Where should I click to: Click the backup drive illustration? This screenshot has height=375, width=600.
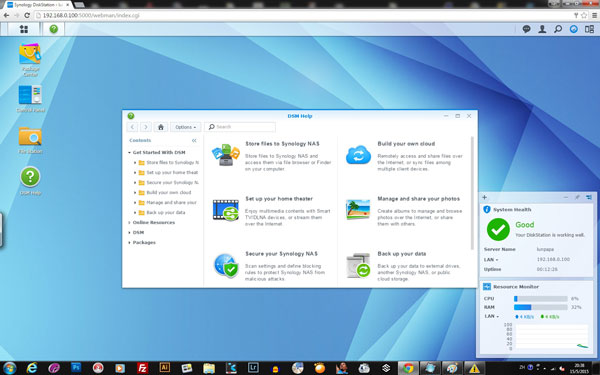coord(358,265)
